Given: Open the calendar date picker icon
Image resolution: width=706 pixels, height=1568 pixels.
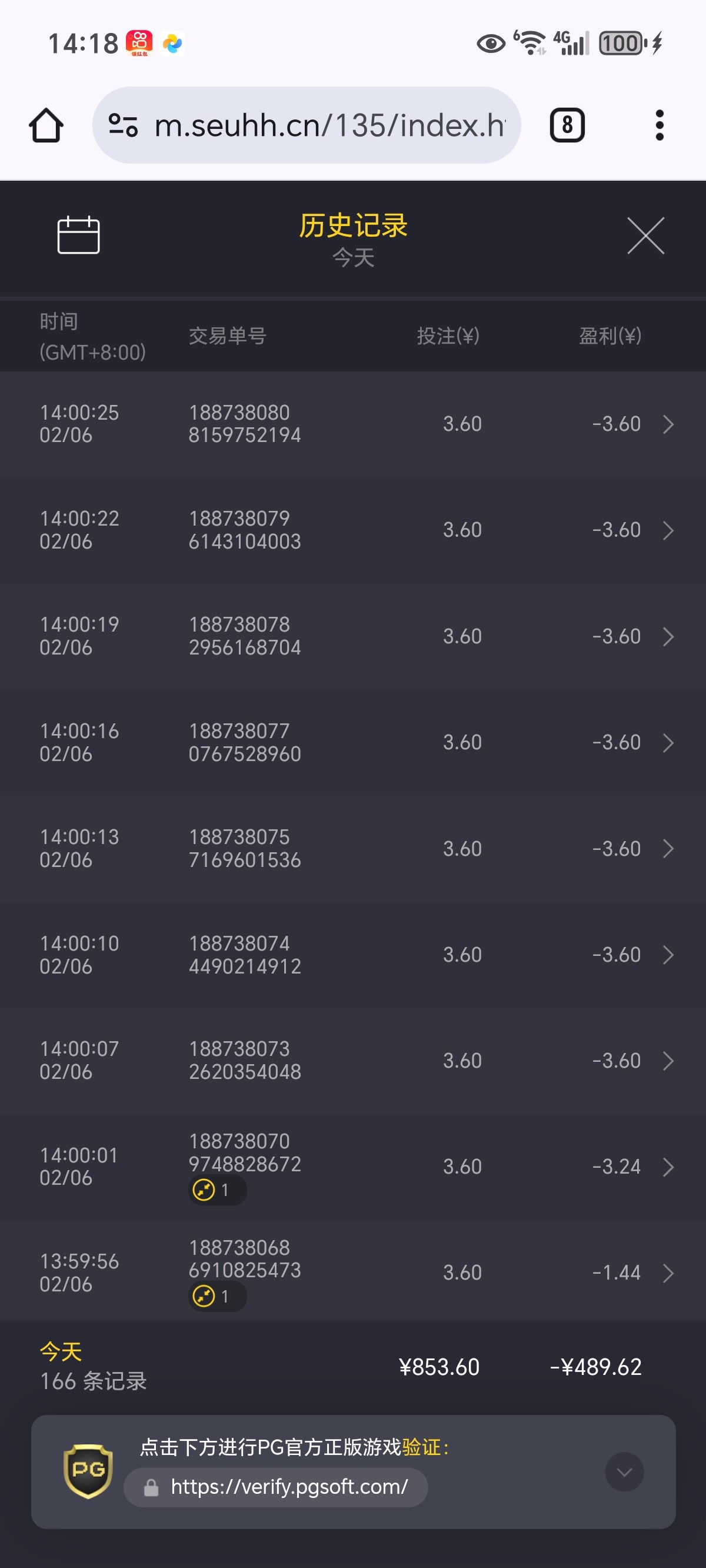Looking at the screenshot, I should [78, 235].
